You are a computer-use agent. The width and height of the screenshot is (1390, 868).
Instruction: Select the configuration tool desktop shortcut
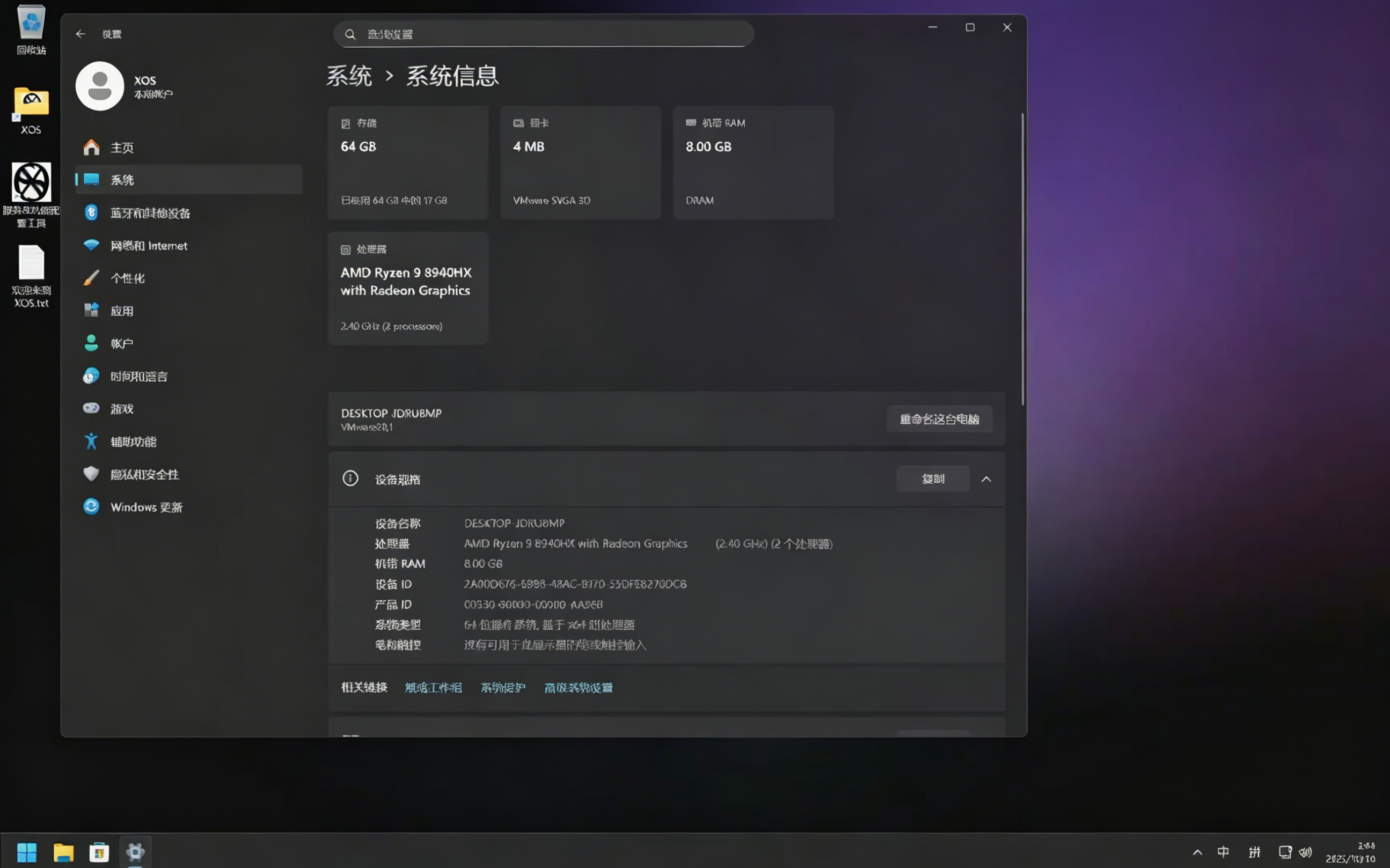pos(31,195)
